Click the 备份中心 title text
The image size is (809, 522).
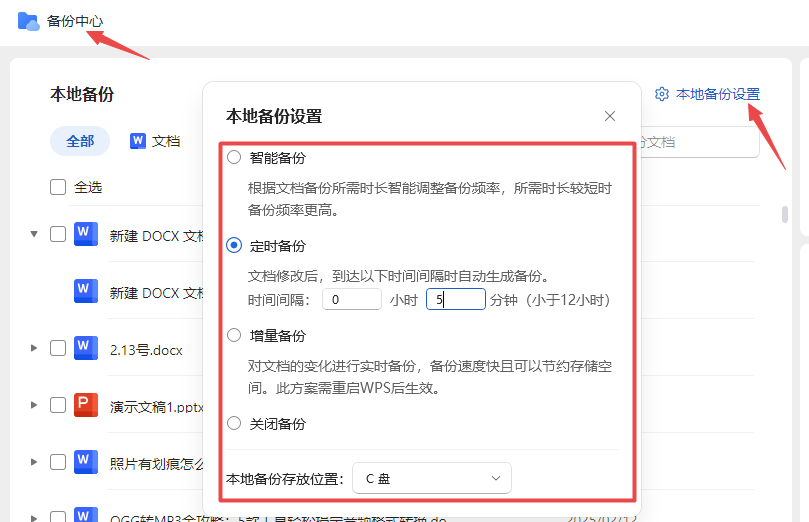click(x=75, y=21)
